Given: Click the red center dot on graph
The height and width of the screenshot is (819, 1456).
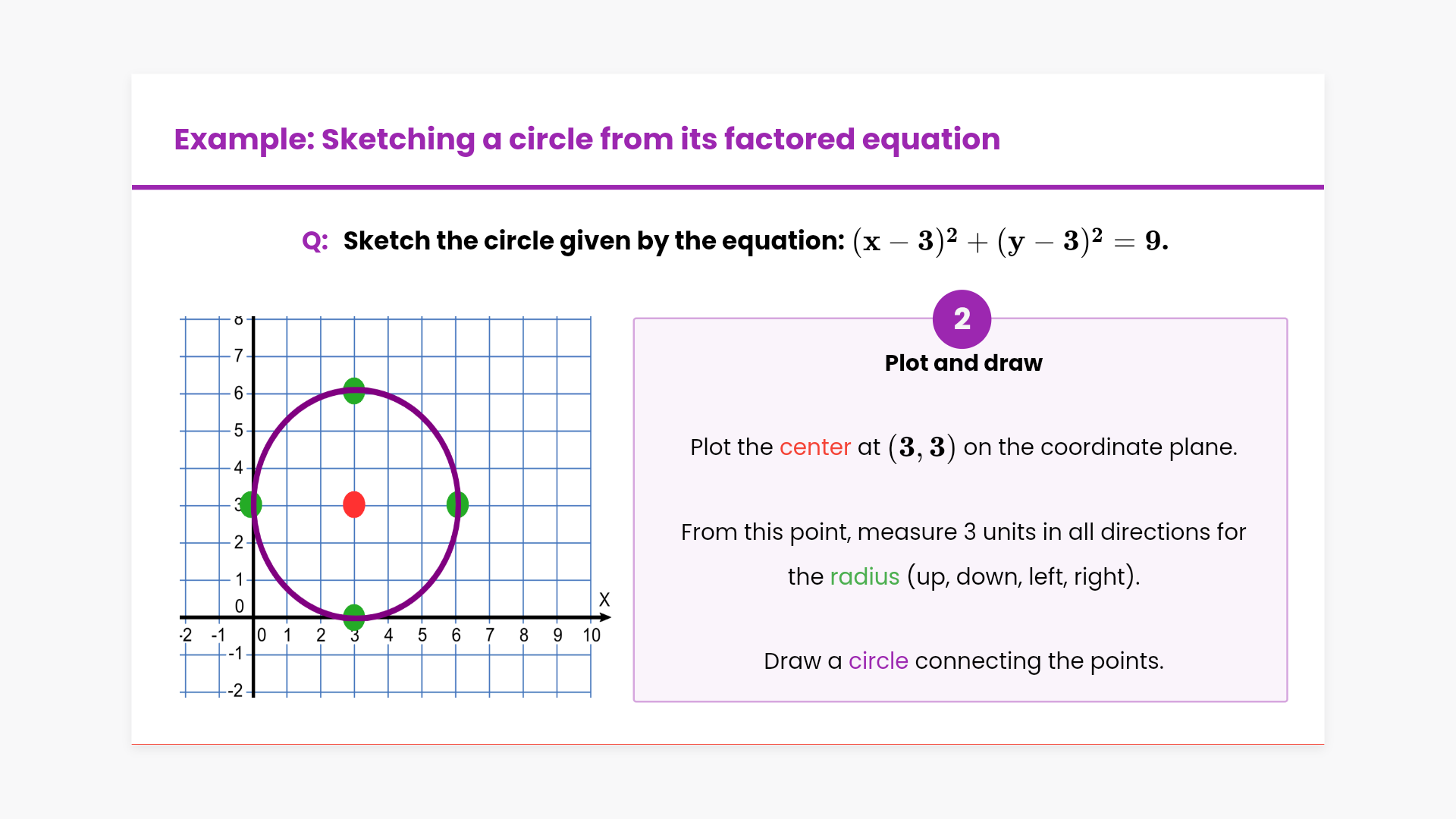Looking at the screenshot, I should (354, 504).
